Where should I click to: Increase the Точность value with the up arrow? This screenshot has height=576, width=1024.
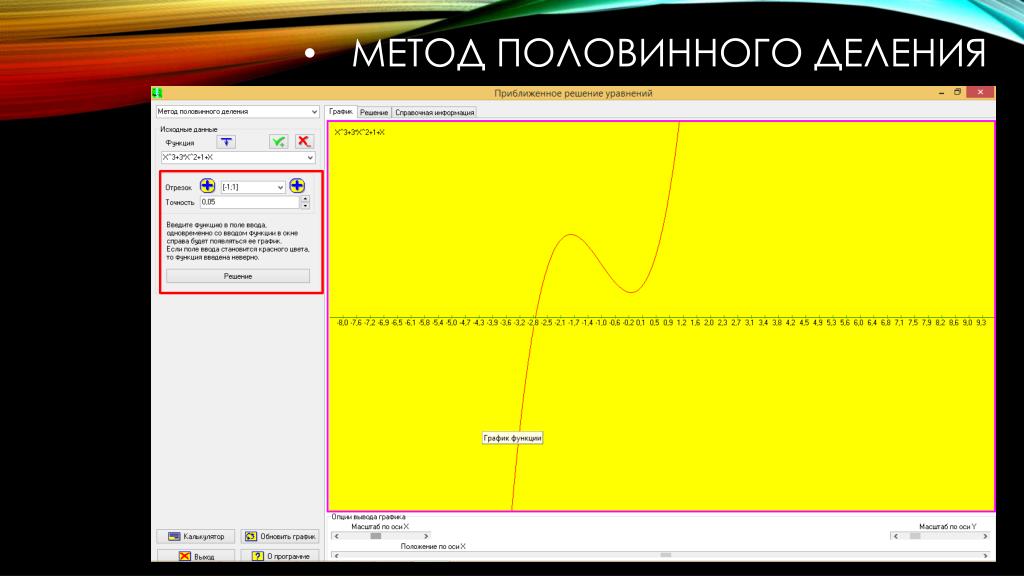click(x=305, y=199)
